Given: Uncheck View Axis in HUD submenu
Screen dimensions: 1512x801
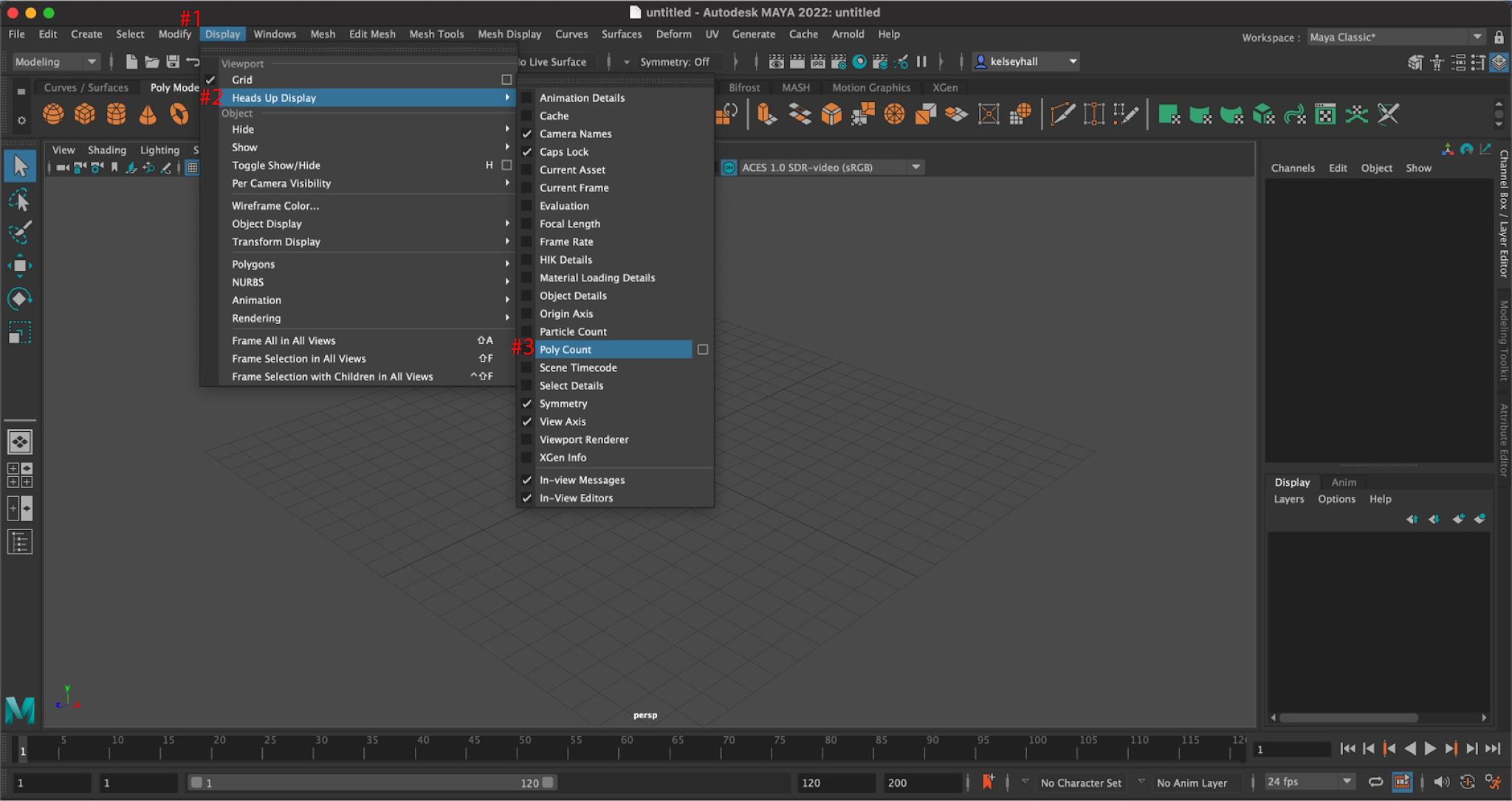Looking at the screenshot, I should [562, 422].
